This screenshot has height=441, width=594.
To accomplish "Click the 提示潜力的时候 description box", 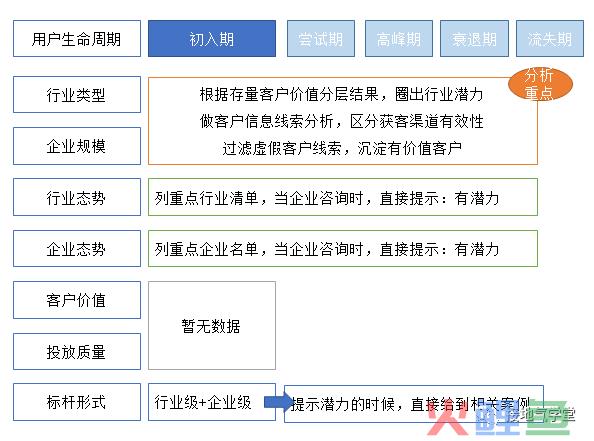I will pos(414,404).
